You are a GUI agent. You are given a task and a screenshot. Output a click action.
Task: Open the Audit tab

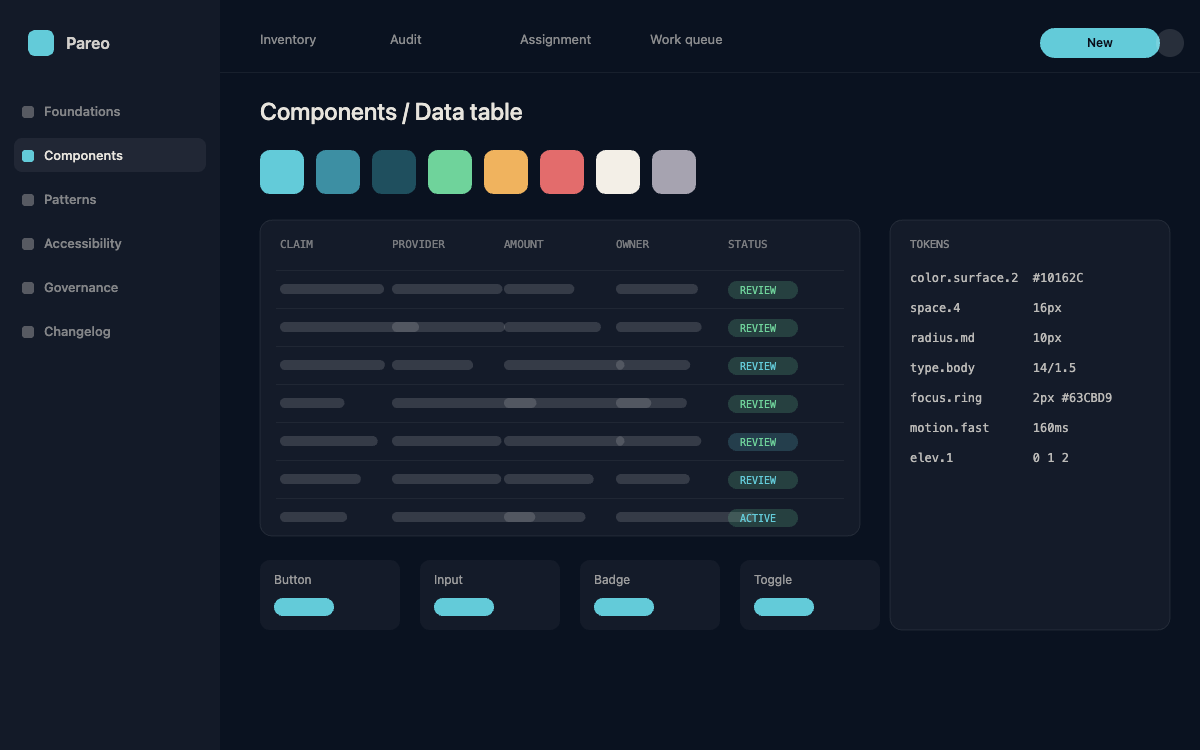[406, 40]
